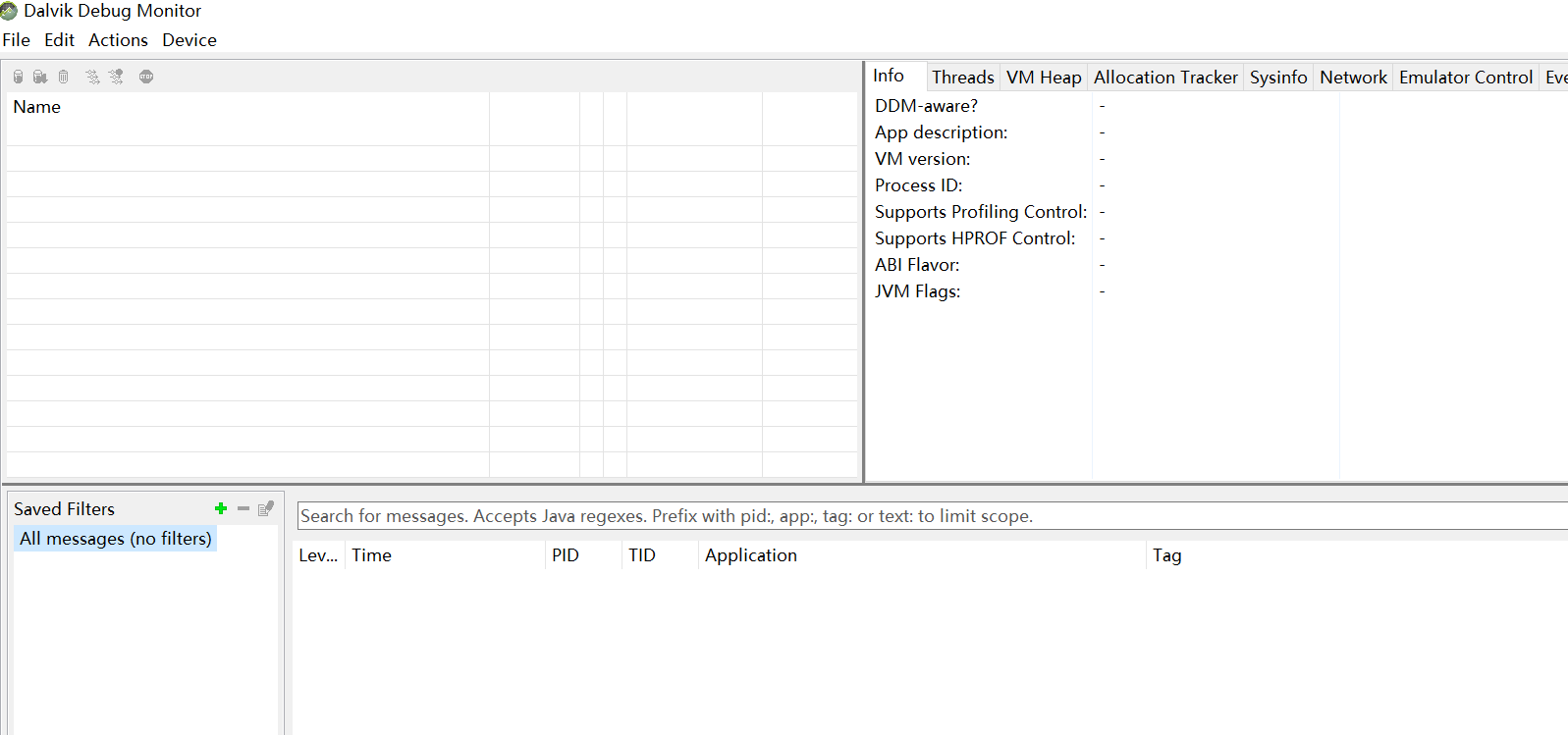Image resolution: width=1568 pixels, height=735 pixels.
Task: Open the Edit menu
Action: (x=59, y=40)
